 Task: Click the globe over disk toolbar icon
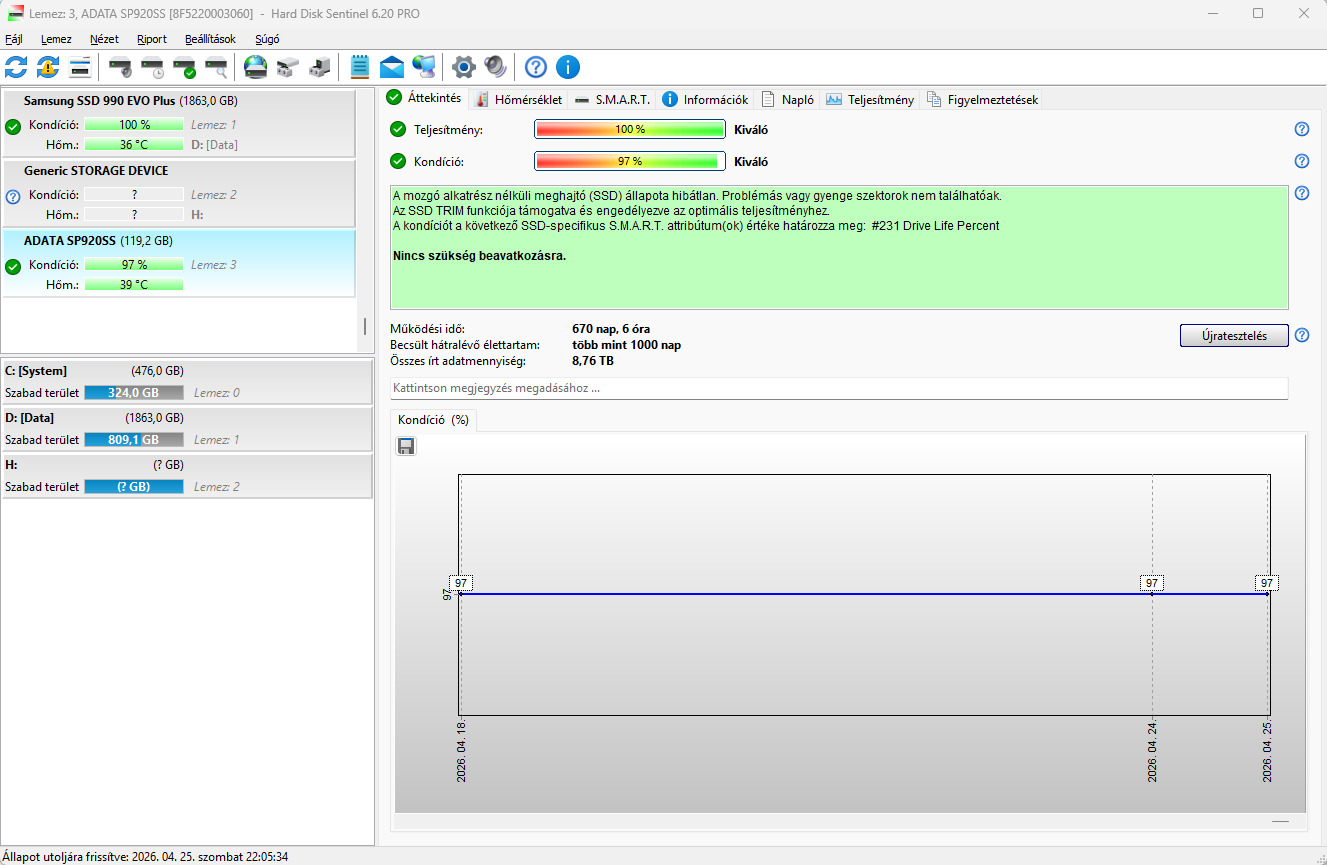click(x=256, y=67)
